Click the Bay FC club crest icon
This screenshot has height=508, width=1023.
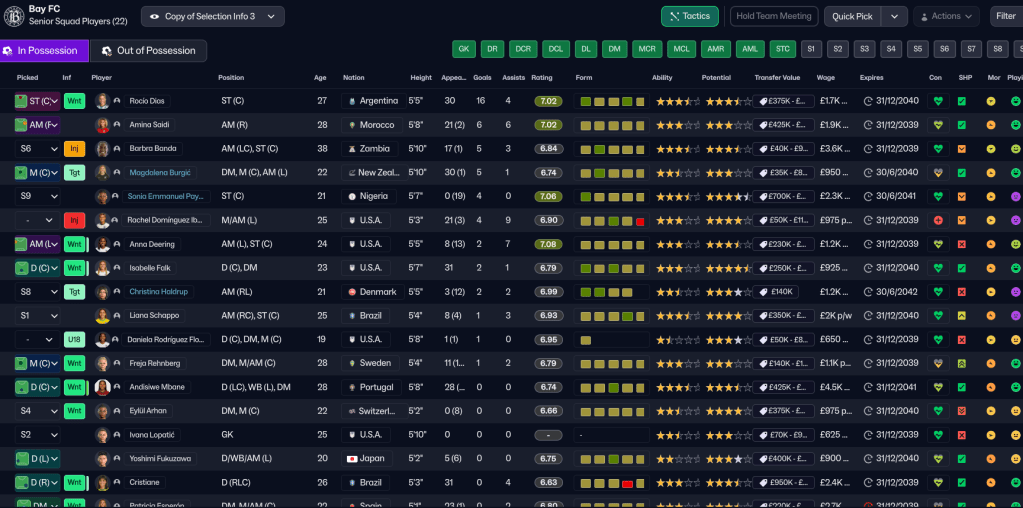click(x=14, y=16)
